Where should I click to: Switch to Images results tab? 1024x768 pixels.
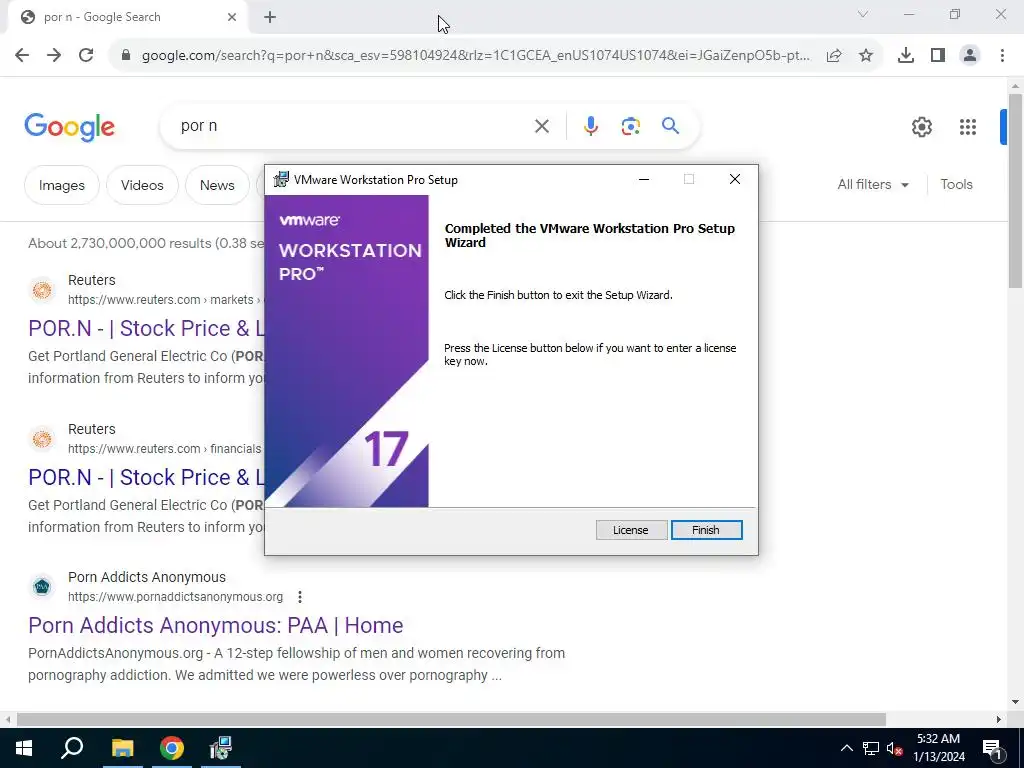[x=62, y=185]
